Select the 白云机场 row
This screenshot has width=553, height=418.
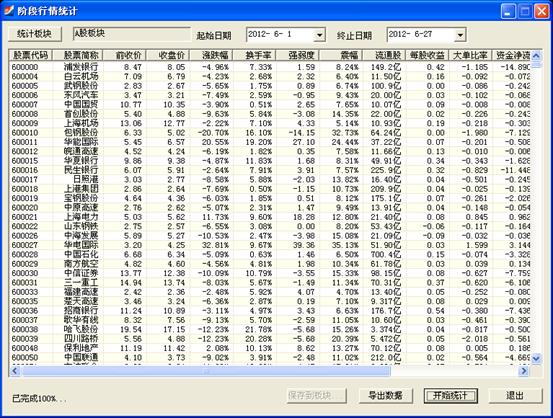[270, 77]
